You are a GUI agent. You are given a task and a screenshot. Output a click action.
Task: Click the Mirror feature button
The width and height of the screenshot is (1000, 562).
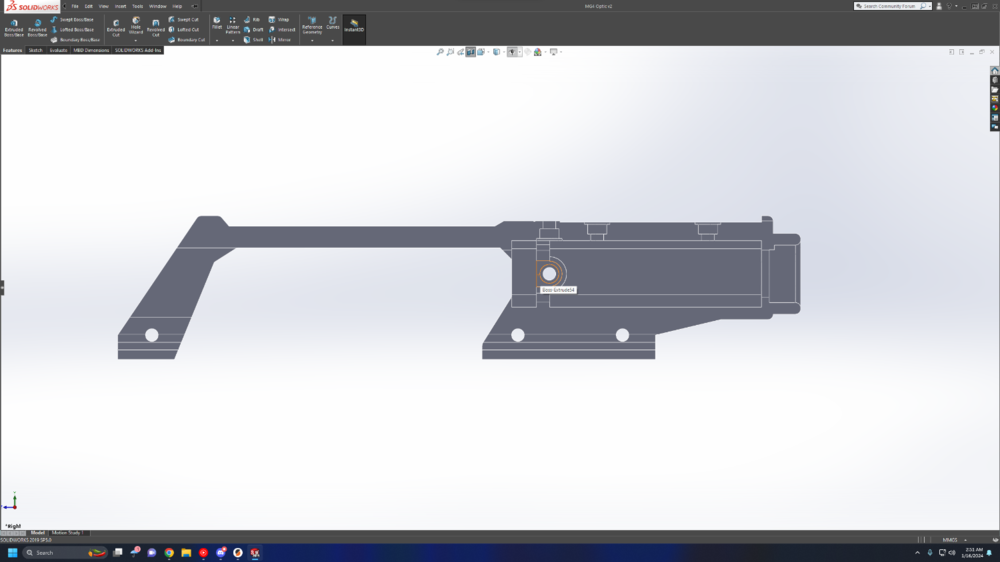[x=282, y=40]
